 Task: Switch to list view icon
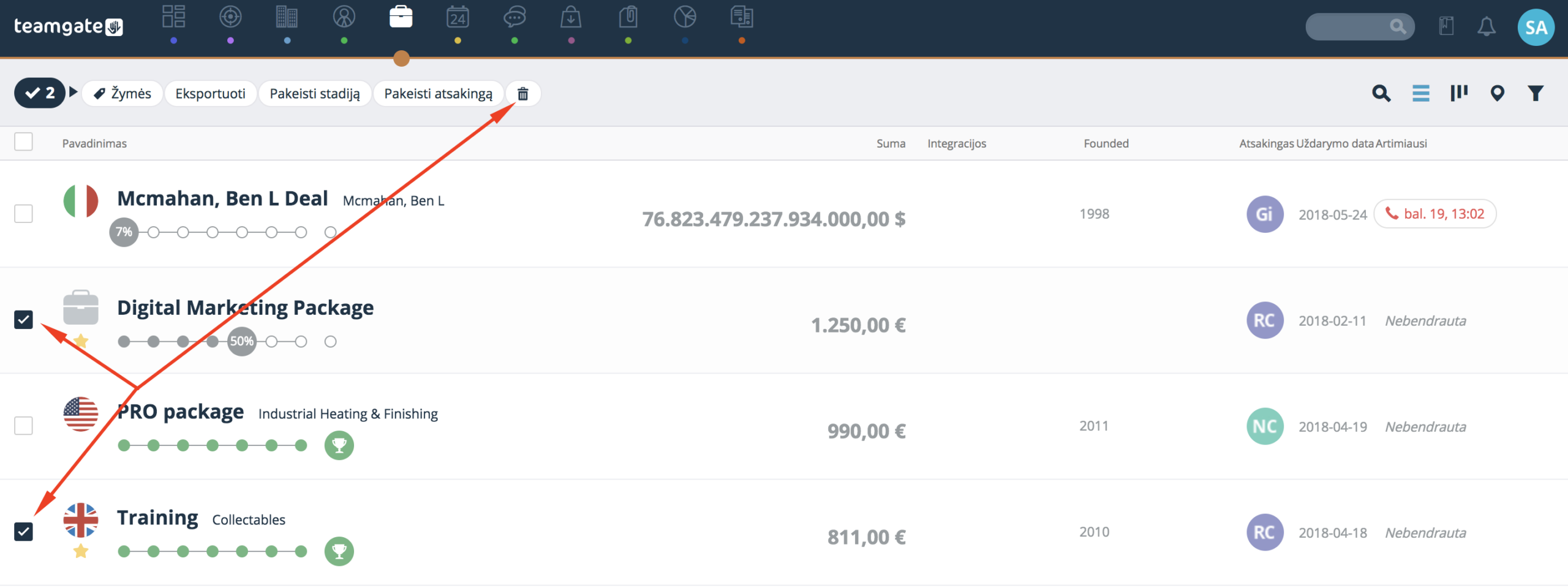[x=1421, y=93]
